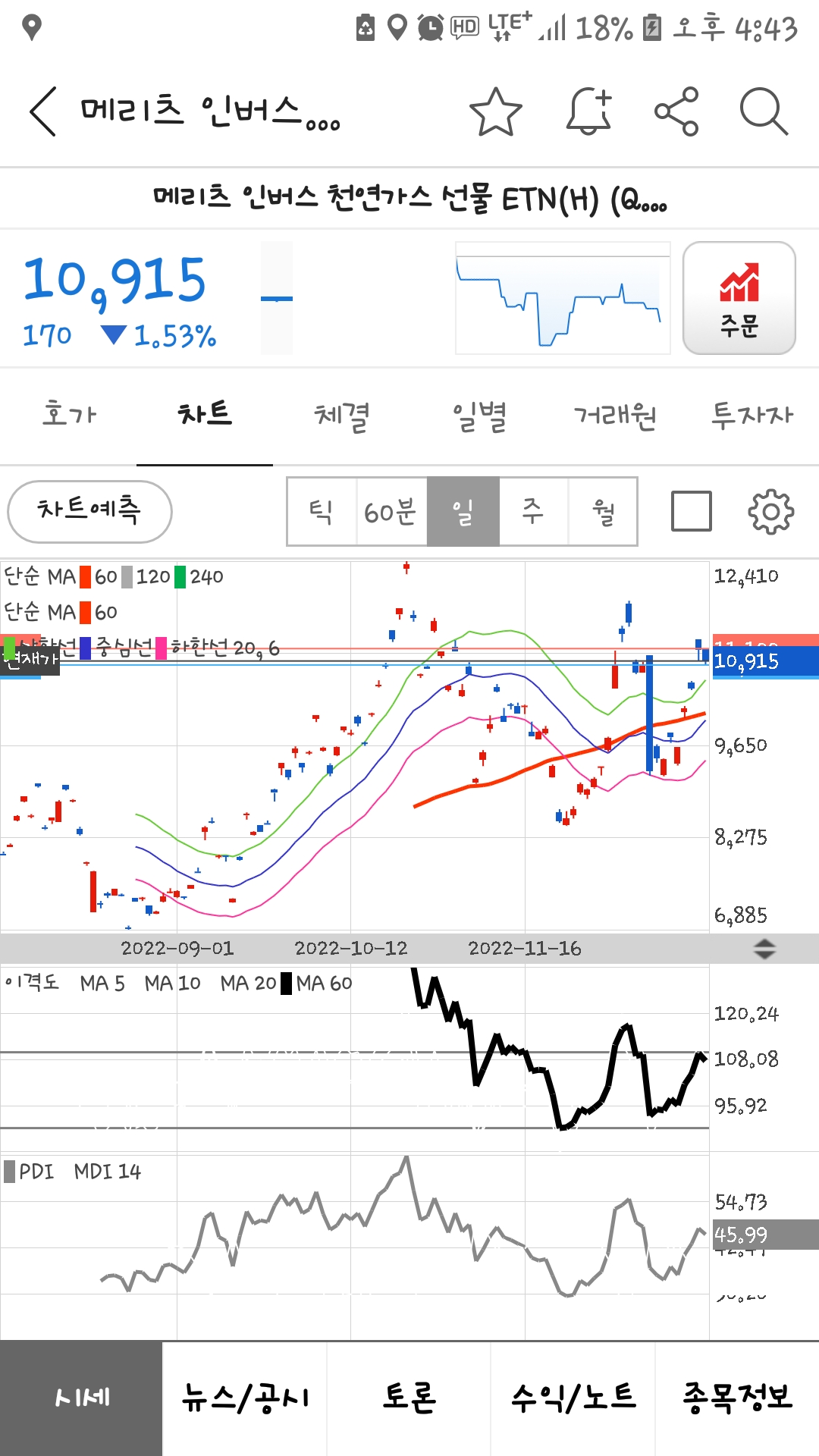Open the 토론 bottom tab
This screenshot has width=819, height=1456.
409,1398
